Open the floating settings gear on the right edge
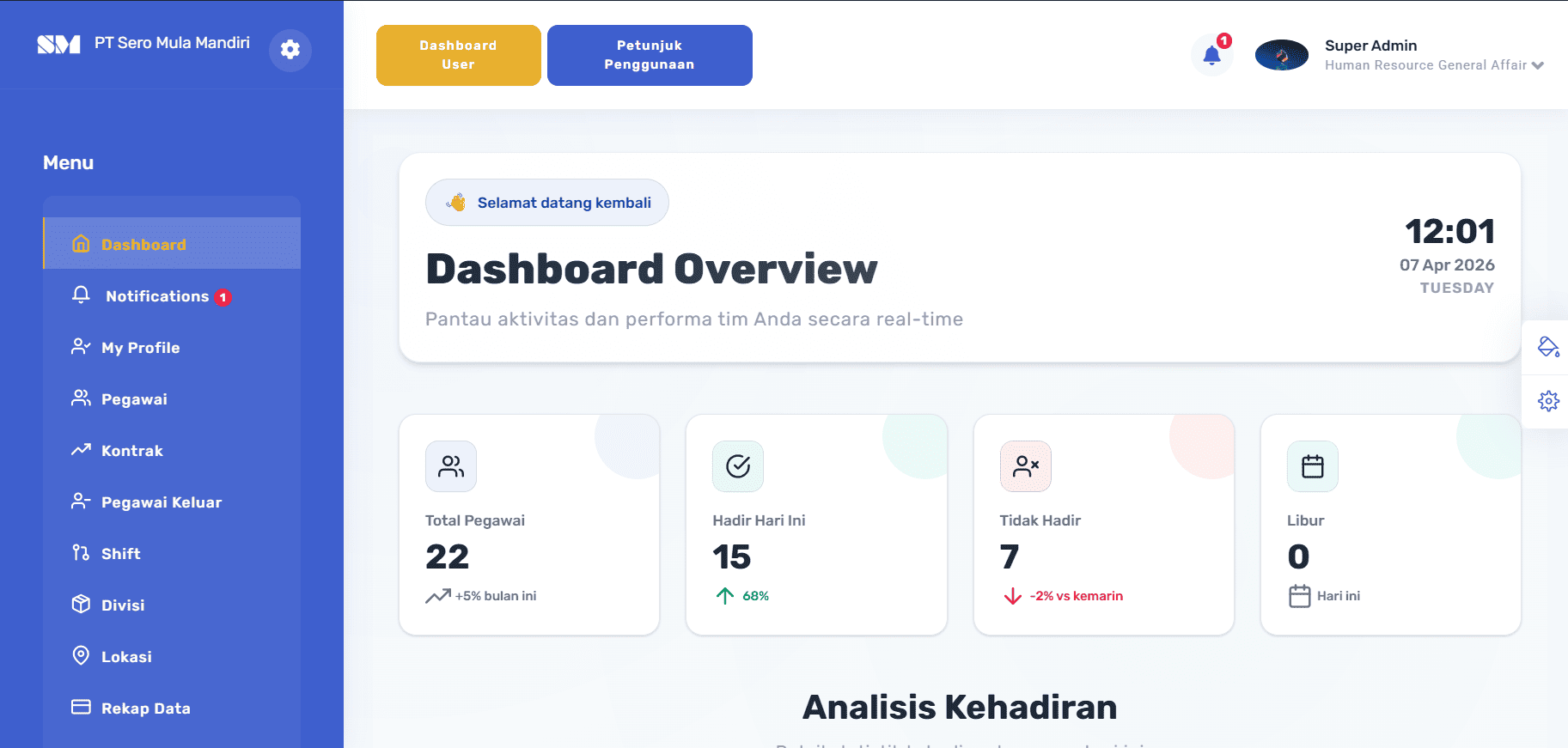The width and height of the screenshot is (1568, 748). 1548,401
